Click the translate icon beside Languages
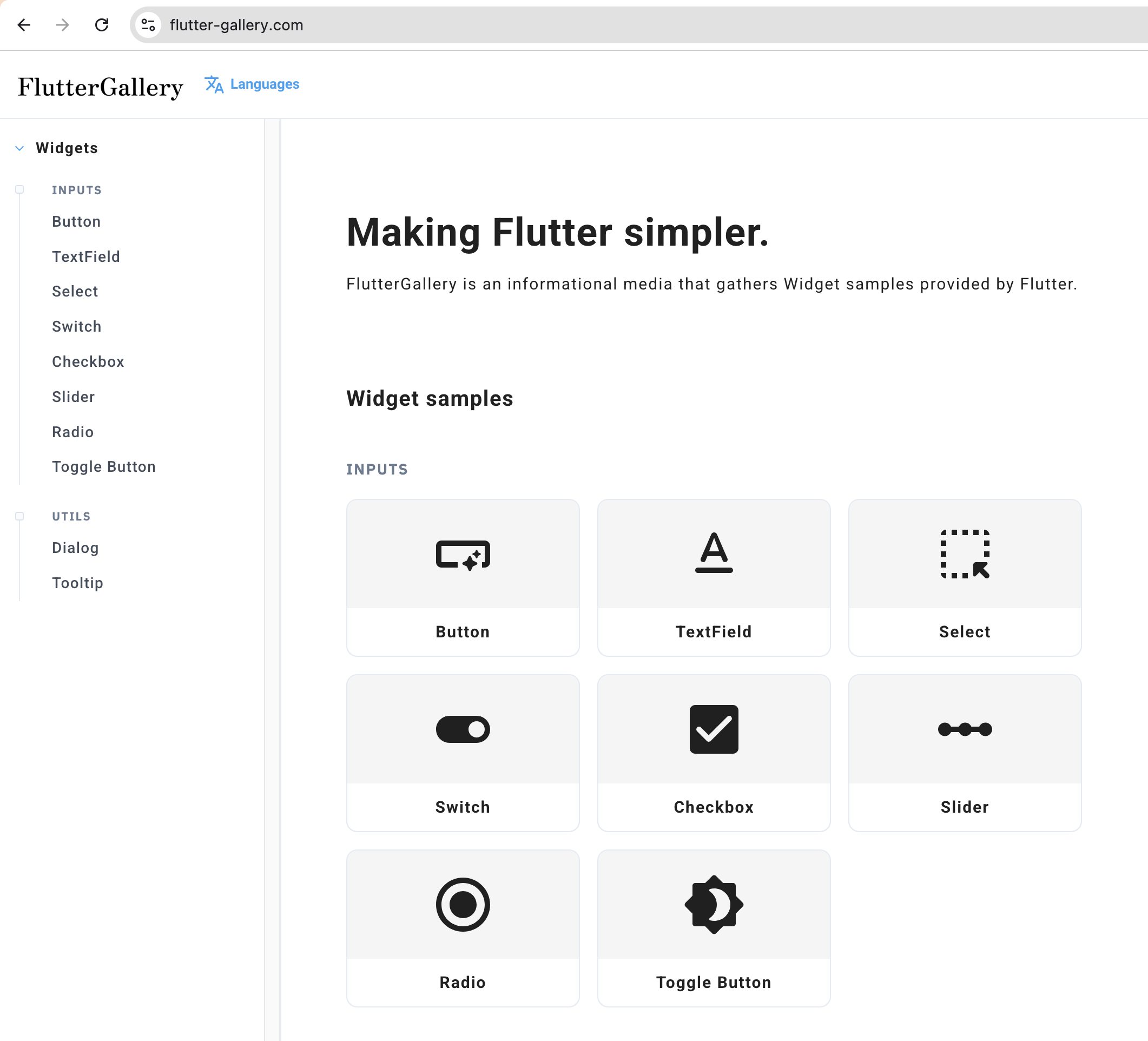1148x1041 pixels. pyautogui.click(x=214, y=84)
